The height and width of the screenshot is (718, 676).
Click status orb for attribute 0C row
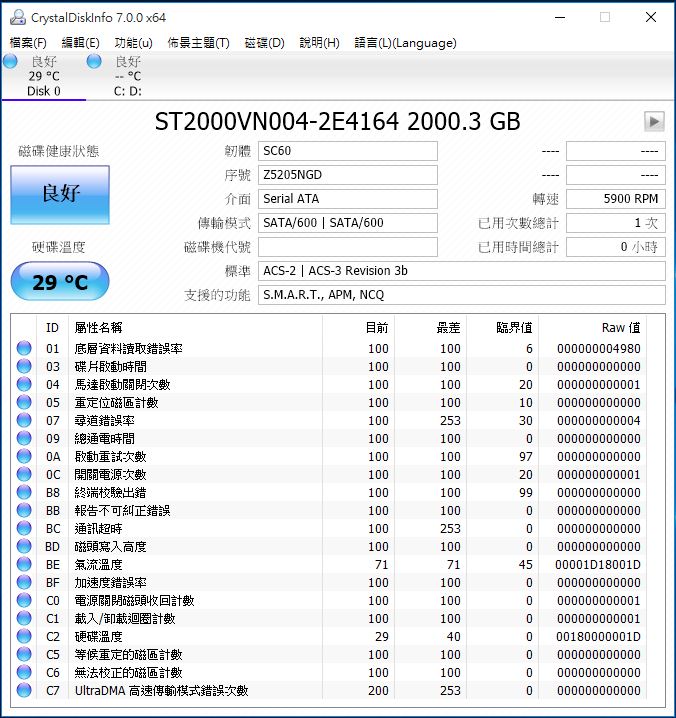pos(24,474)
